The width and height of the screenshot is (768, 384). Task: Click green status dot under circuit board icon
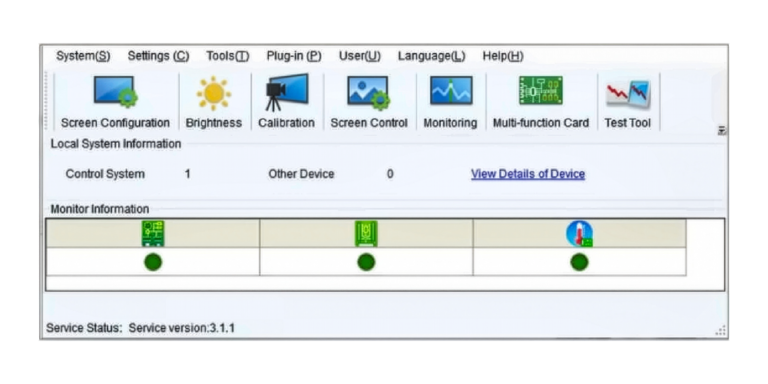pos(153,262)
